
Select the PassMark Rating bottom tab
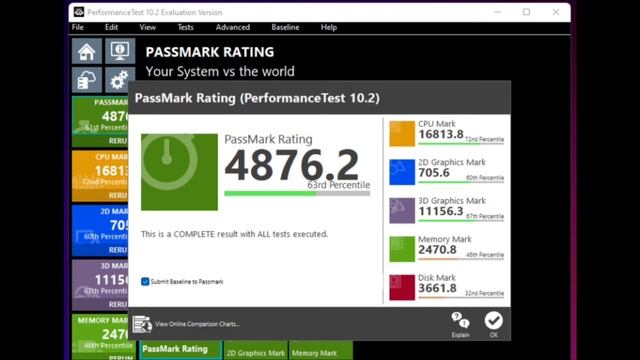tap(181, 350)
